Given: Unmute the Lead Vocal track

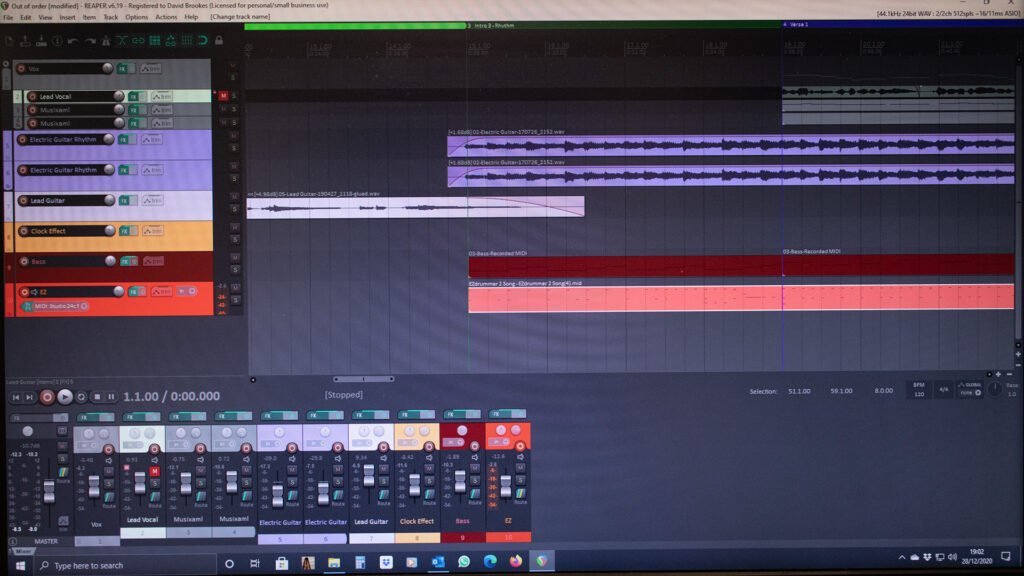Looking at the screenshot, I should pyautogui.click(x=223, y=96).
